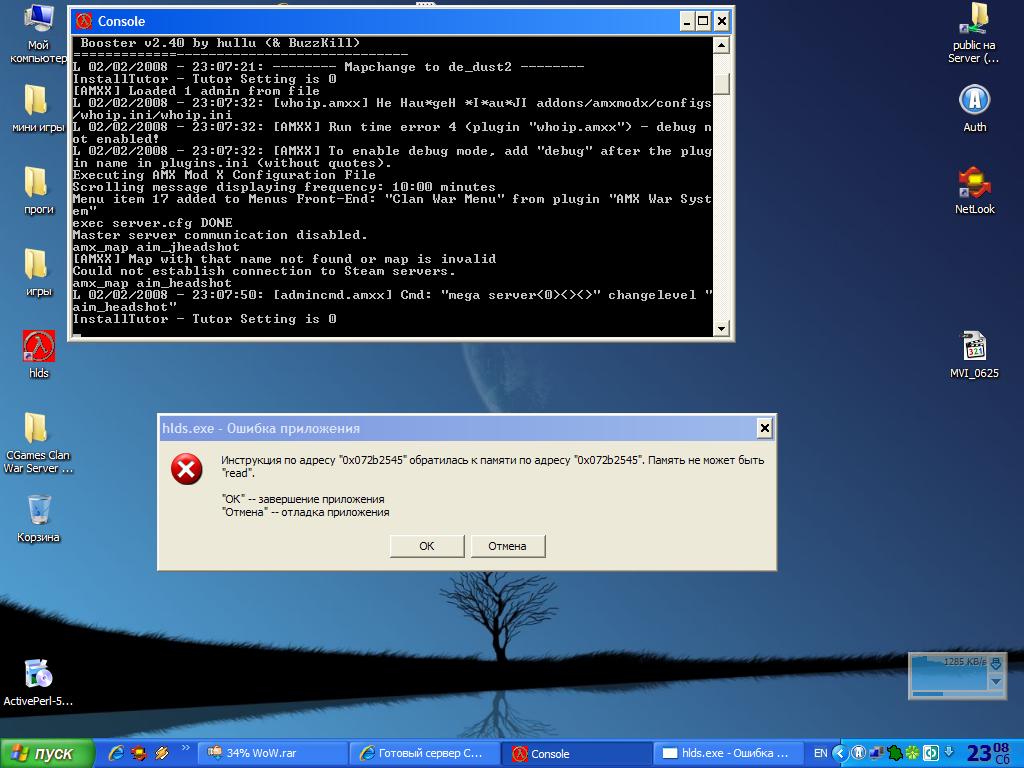Click Отмена to debug the application

point(507,546)
